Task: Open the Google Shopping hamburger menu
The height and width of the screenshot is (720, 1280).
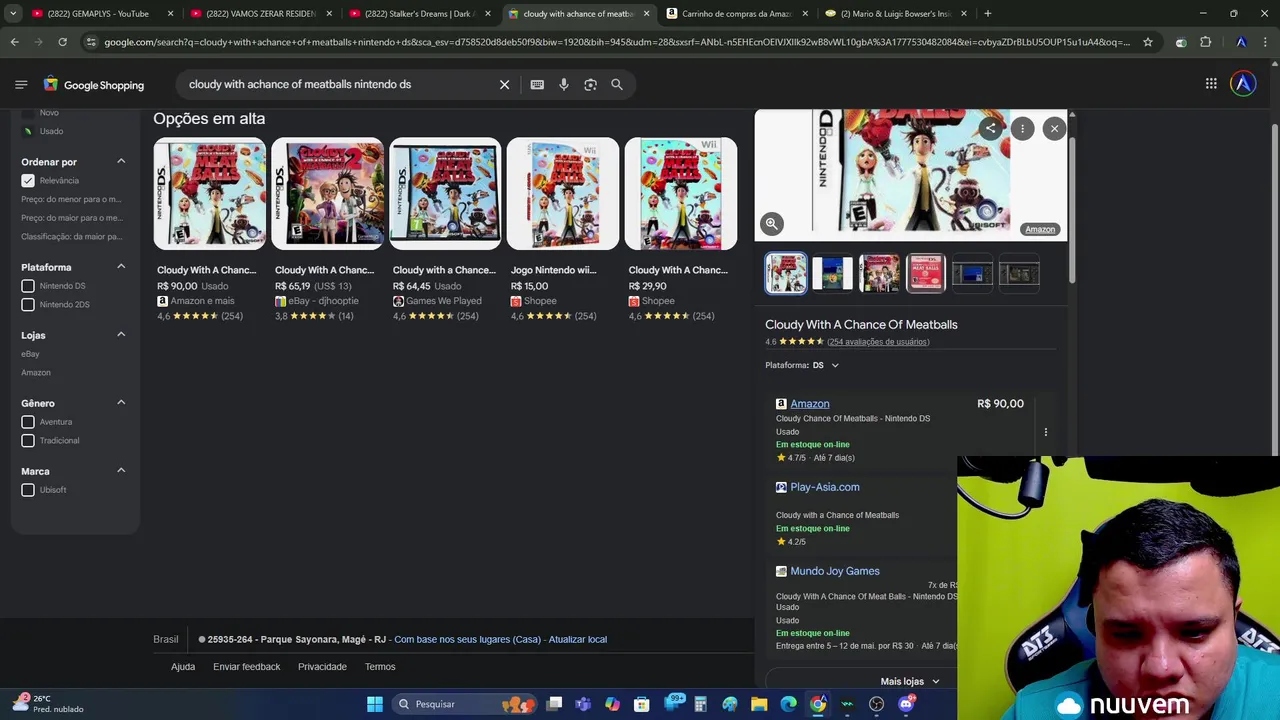Action: tap(21, 85)
